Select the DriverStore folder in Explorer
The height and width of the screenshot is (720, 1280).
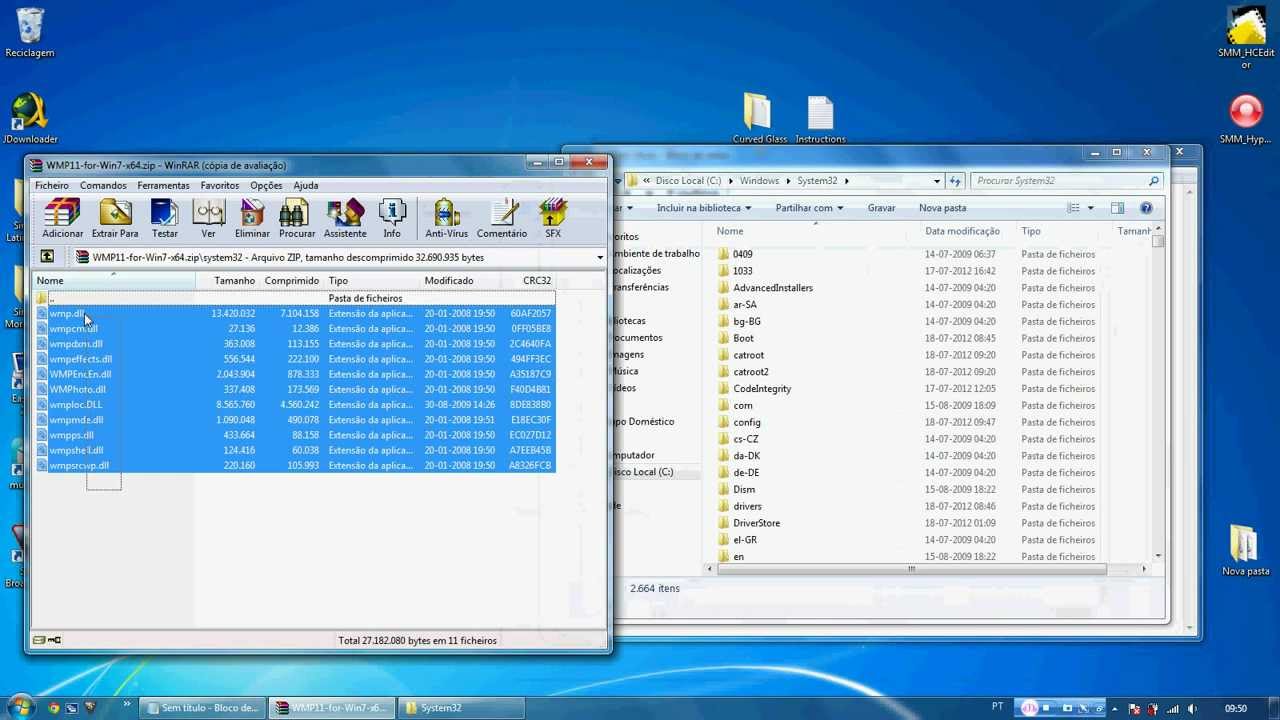click(756, 523)
